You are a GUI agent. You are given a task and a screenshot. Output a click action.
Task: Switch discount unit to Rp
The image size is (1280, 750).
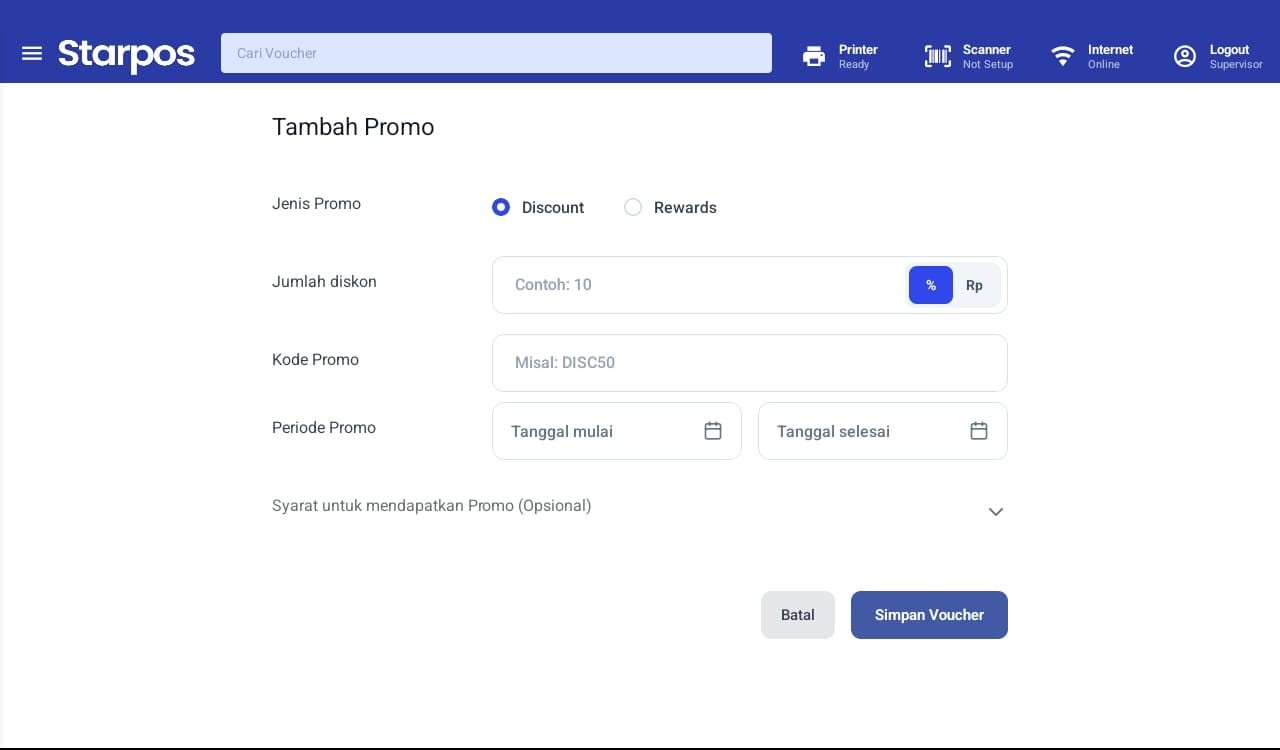pyautogui.click(x=974, y=285)
